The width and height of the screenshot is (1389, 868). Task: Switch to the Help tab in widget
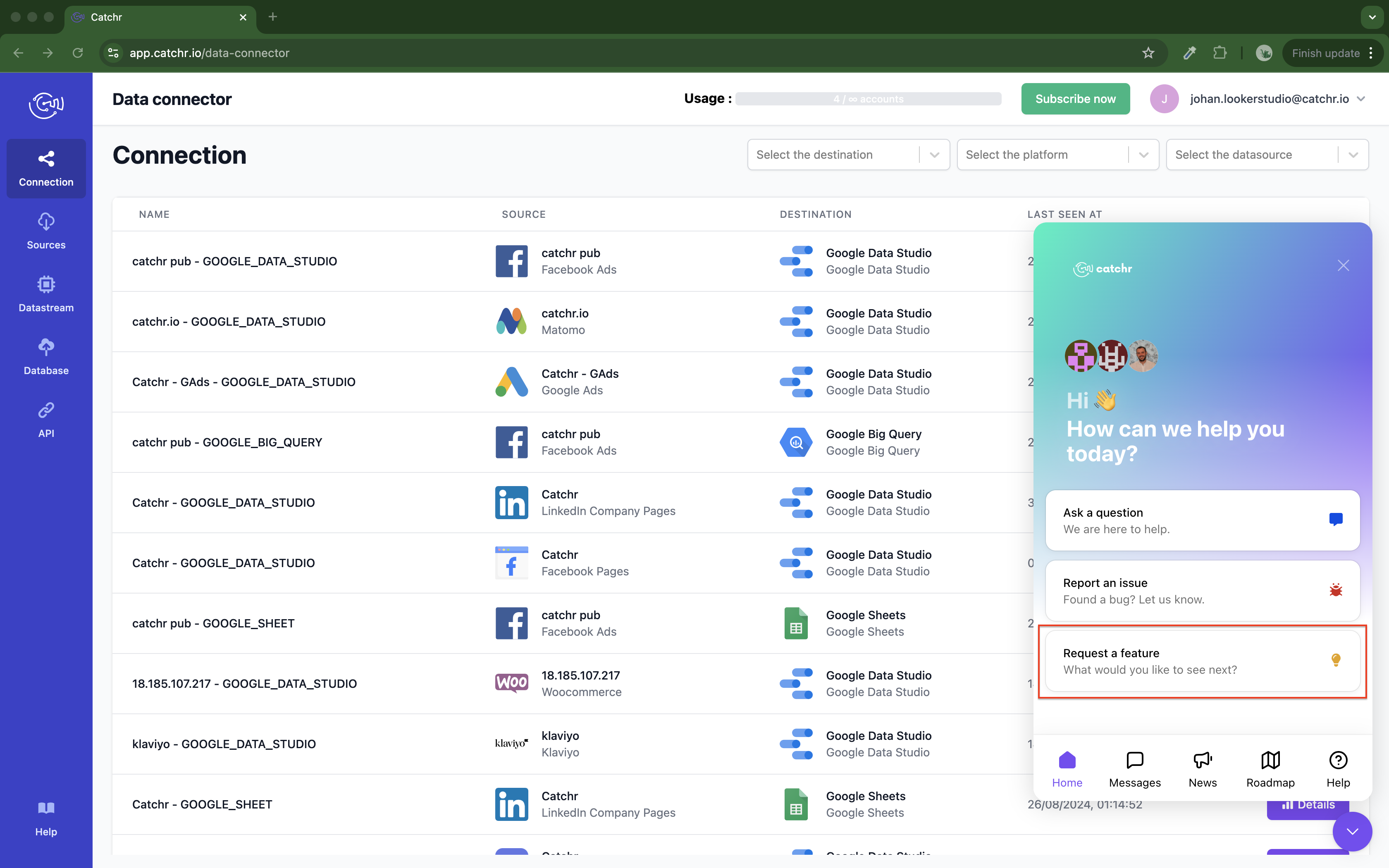pos(1338,769)
